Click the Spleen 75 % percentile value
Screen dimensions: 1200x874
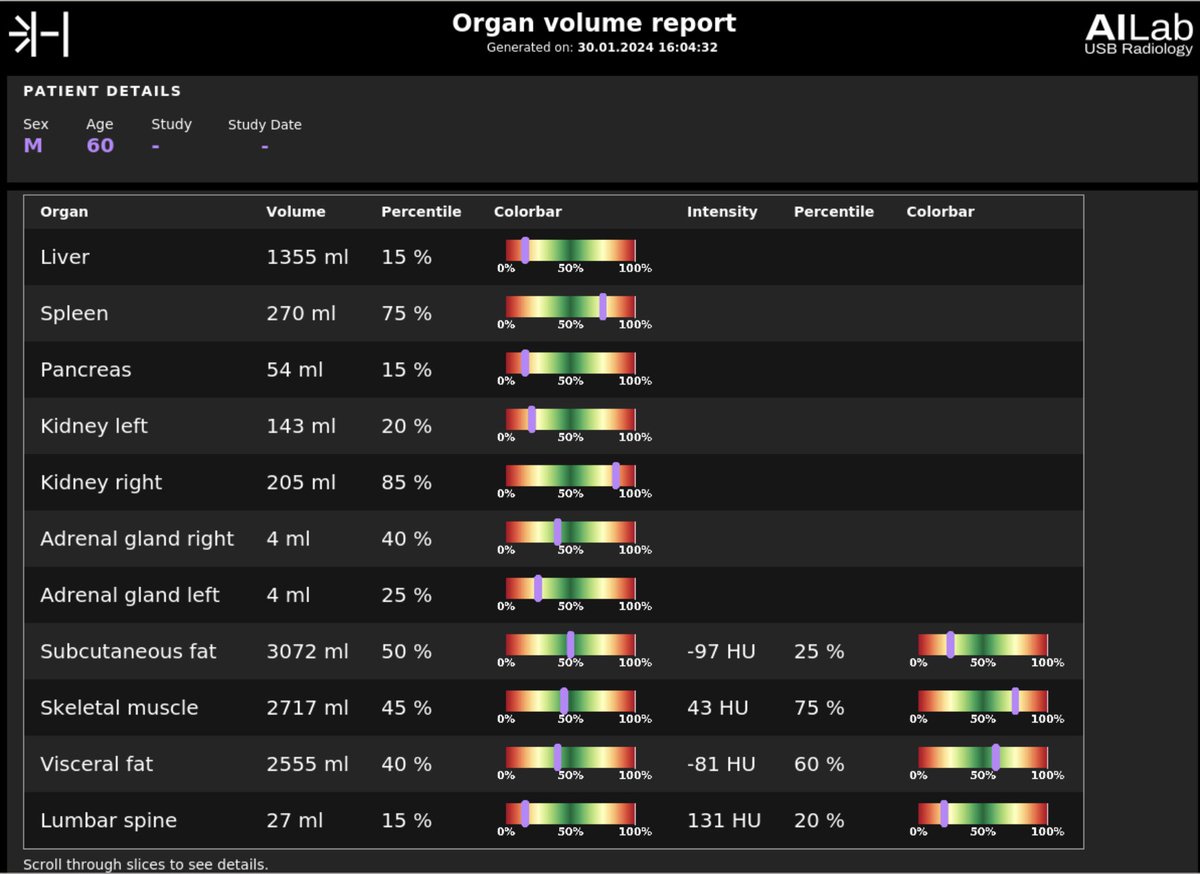[x=406, y=313]
